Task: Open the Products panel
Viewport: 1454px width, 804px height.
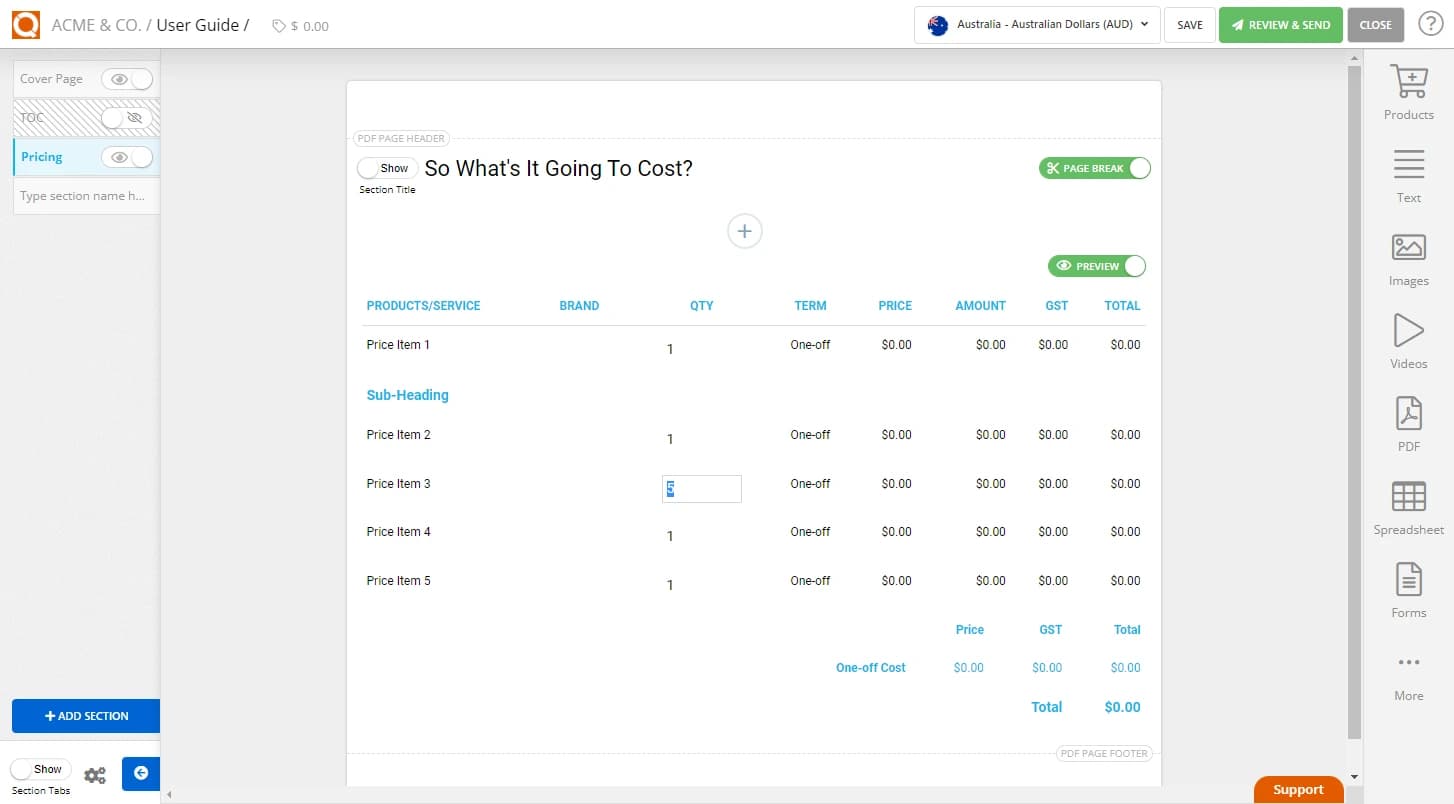Action: (1408, 91)
